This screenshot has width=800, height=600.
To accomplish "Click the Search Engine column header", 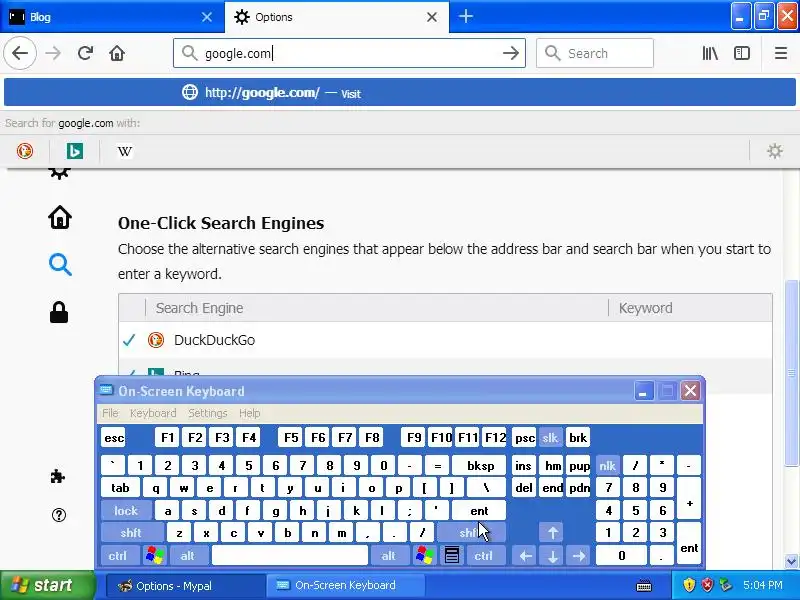I will (x=377, y=308).
